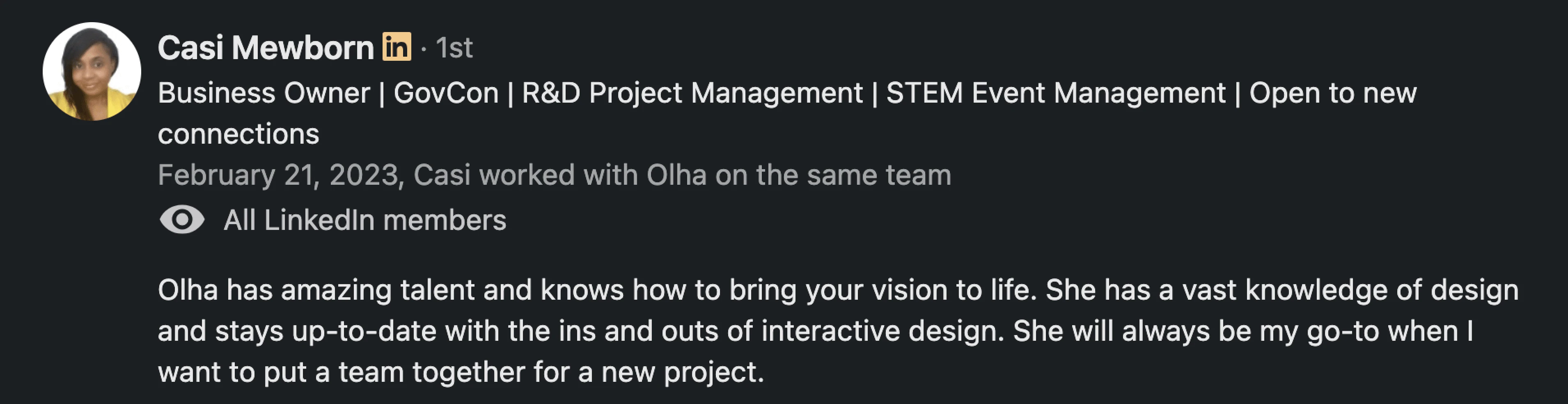Click the Open to new headline text
The image size is (1568, 404).
pos(1333,93)
